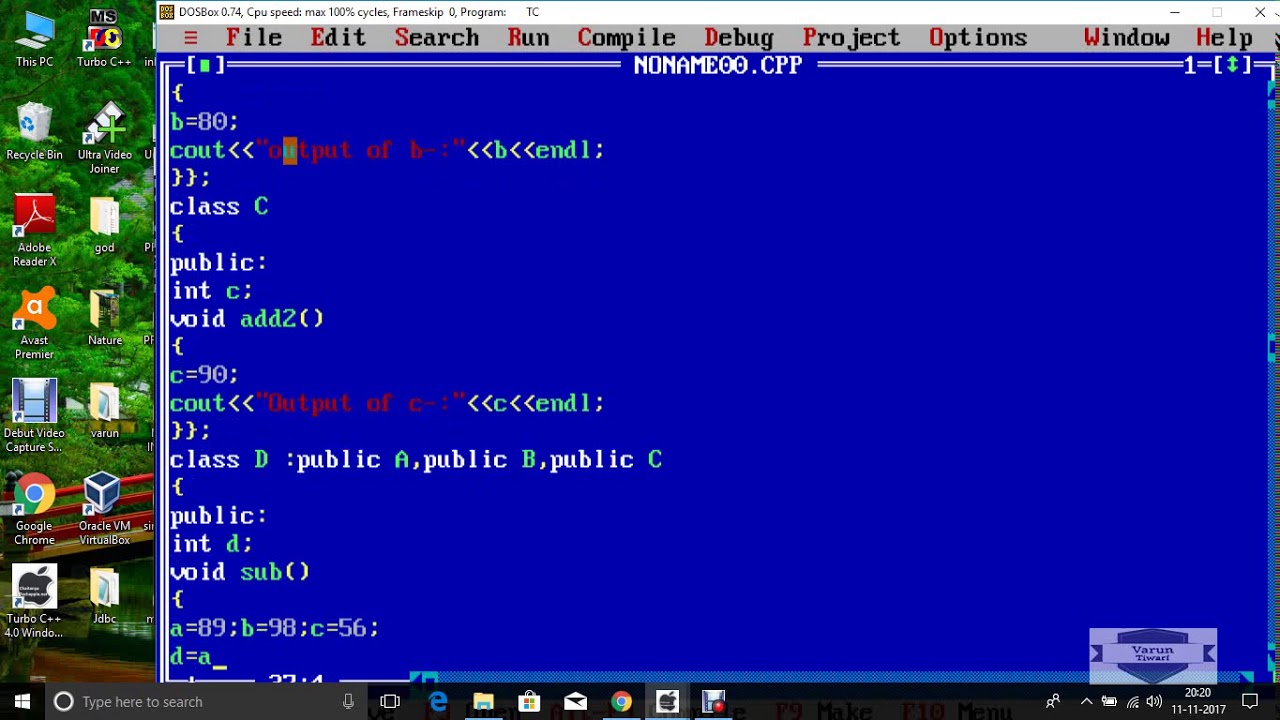This screenshot has width=1280, height=720.
Task: Show hidden system tray icons
Action: tap(1087, 702)
